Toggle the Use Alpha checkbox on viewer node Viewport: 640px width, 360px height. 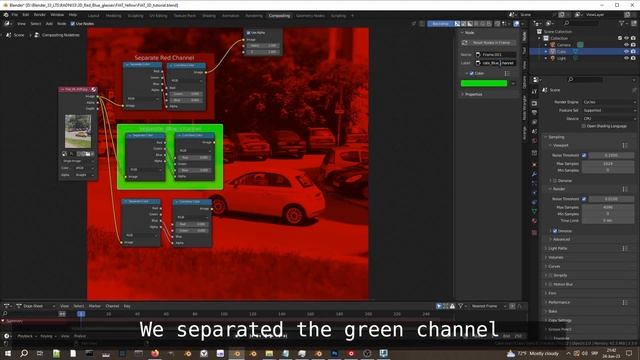click(248, 33)
